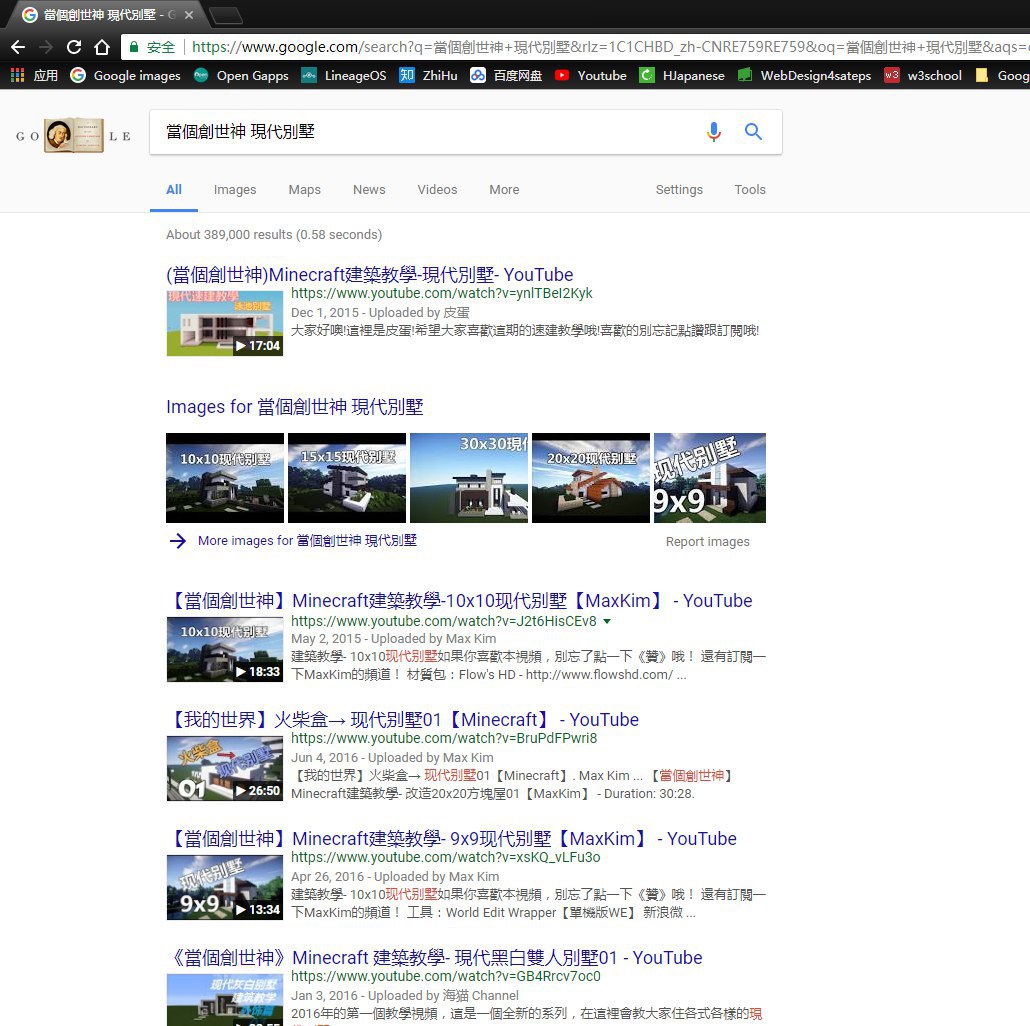Screen dimensions: 1030x1026
Task: Open the More search categories menu
Action: click(504, 190)
